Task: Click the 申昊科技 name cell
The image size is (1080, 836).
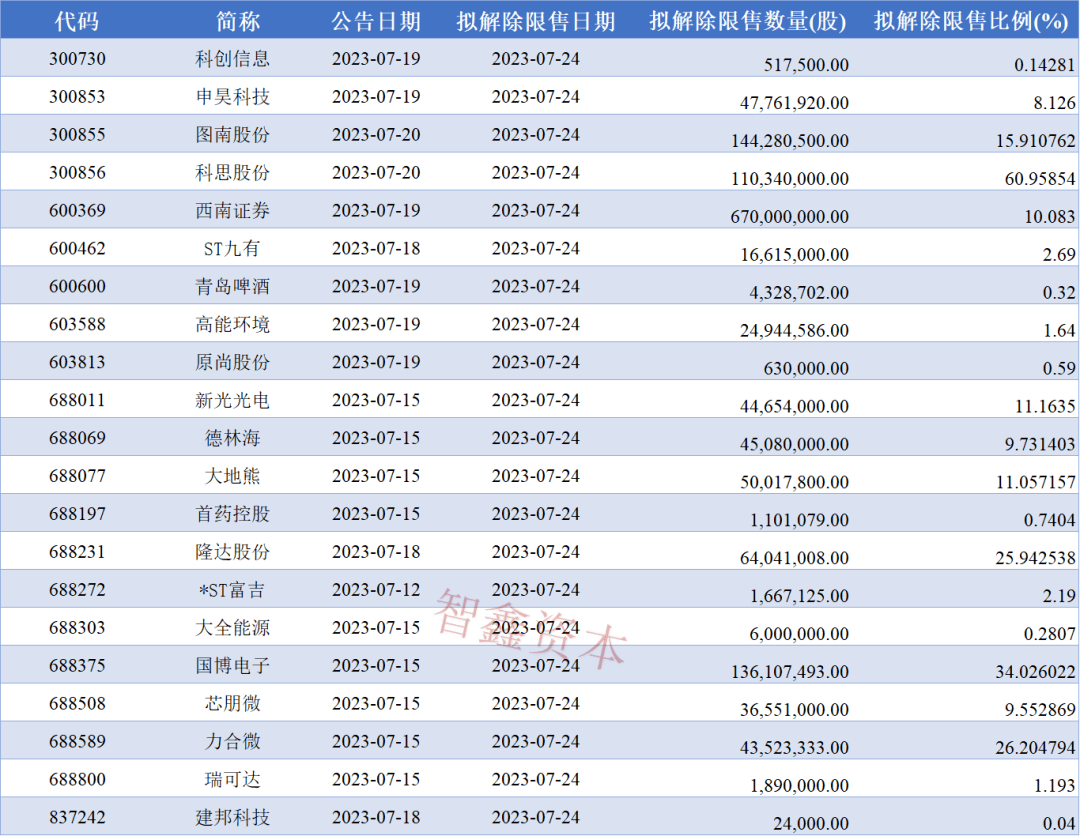Action: (x=232, y=97)
